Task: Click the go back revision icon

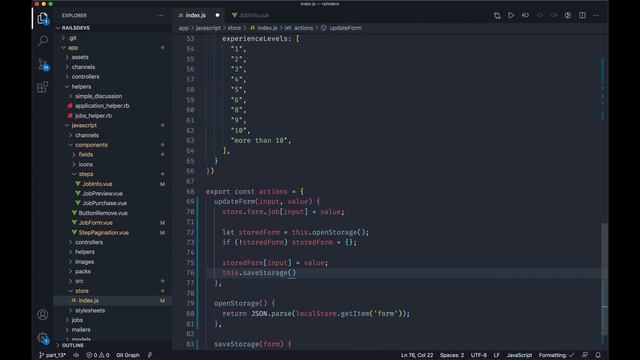Action: [x=525, y=16]
